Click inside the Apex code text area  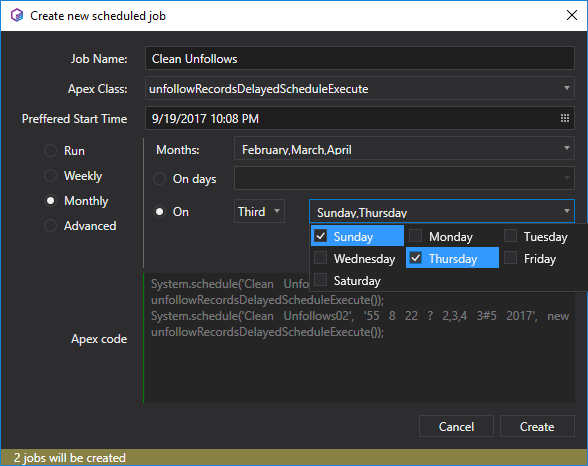(x=359, y=338)
